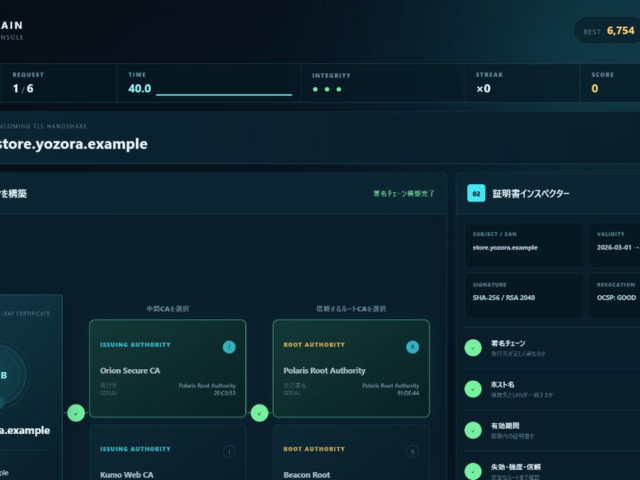Click the ホスト名 green check icon

coord(473,389)
